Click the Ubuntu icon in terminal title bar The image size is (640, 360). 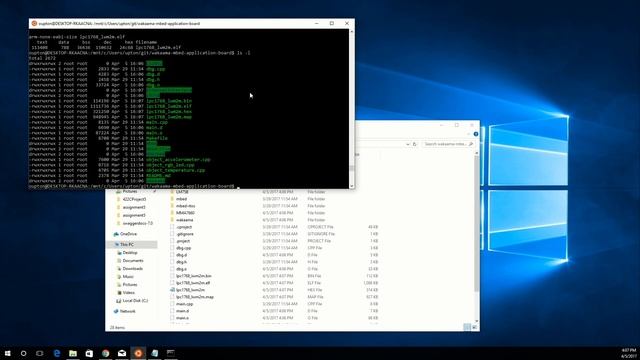34,24
